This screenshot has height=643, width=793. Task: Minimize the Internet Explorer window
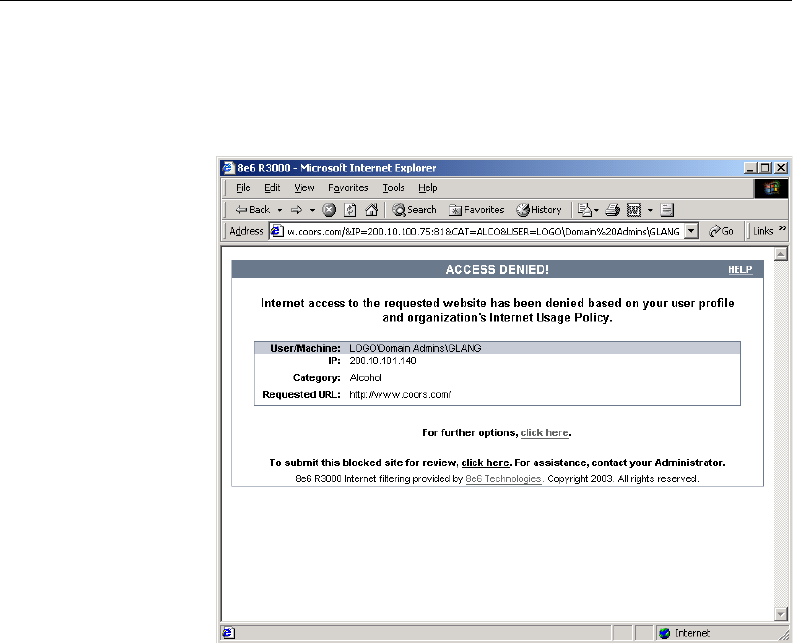coord(752,168)
